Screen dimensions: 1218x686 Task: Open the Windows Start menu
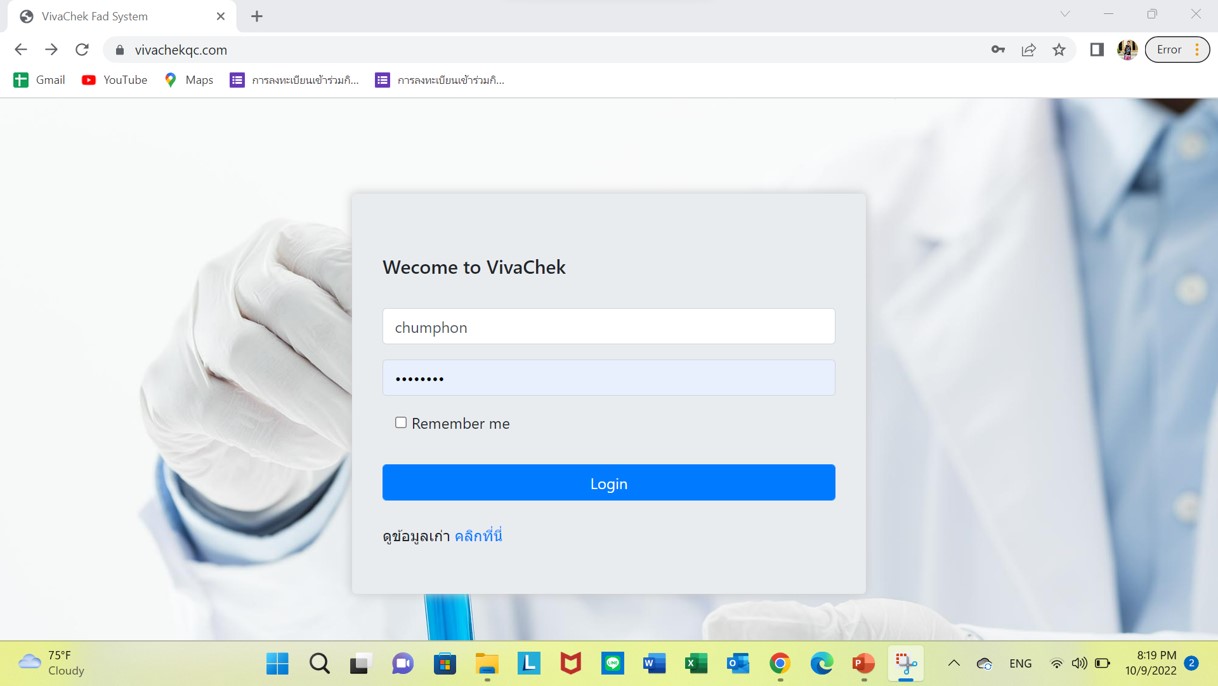tap(278, 663)
